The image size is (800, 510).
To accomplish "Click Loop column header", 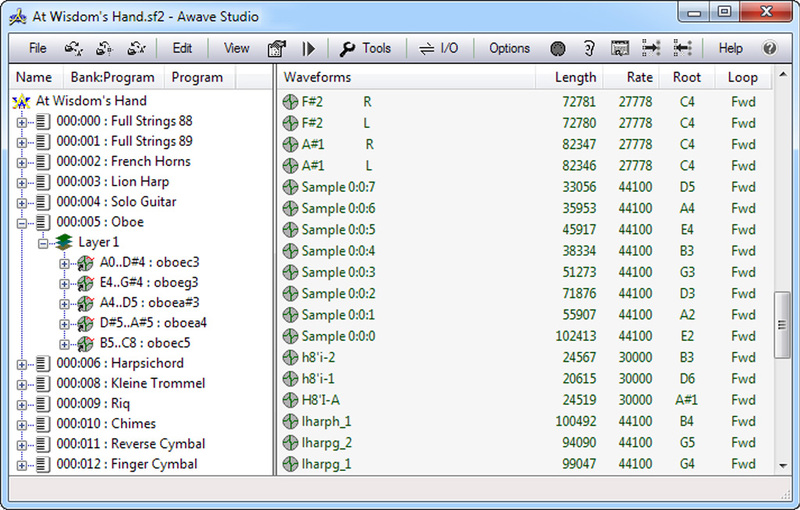I will coord(743,78).
